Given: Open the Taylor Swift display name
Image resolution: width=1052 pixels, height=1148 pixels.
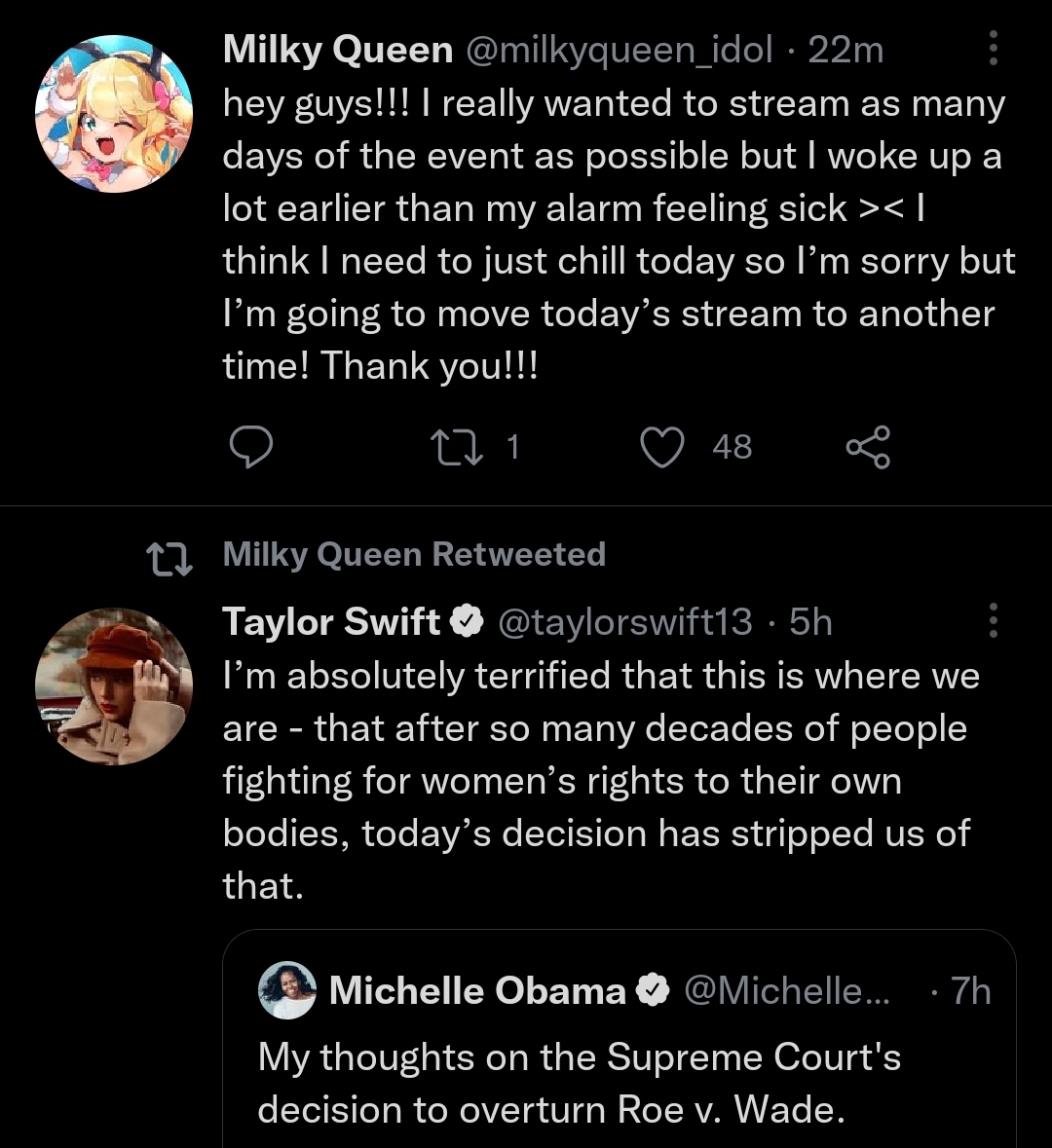Looking at the screenshot, I should 331,621.
